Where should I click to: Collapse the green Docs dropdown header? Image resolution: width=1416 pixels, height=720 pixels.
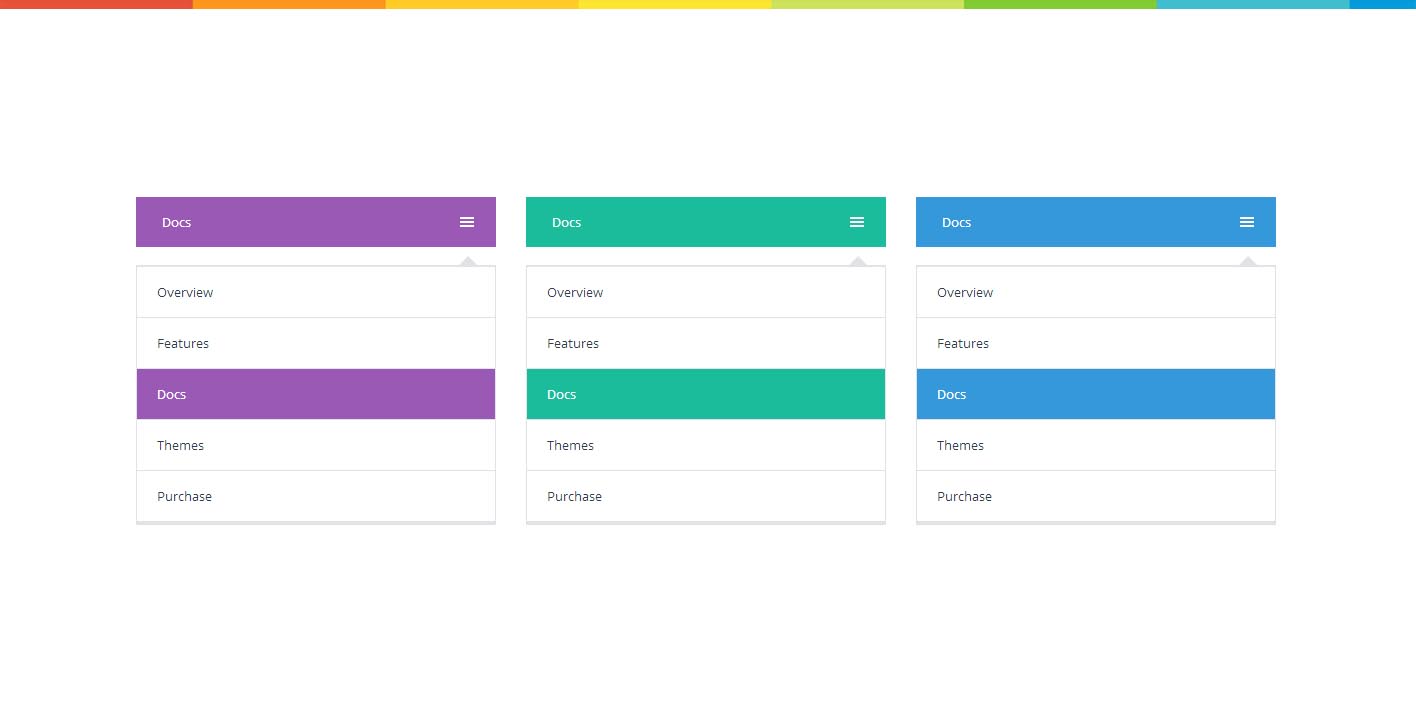click(706, 222)
